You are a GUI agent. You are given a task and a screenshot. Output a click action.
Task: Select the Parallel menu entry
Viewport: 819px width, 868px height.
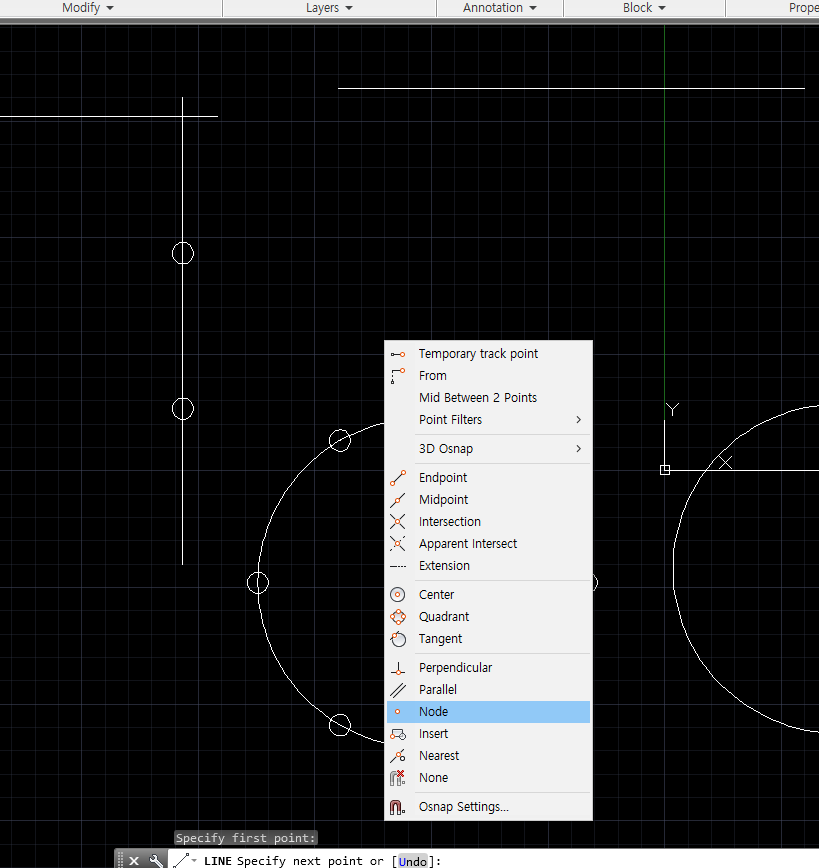pos(488,690)
